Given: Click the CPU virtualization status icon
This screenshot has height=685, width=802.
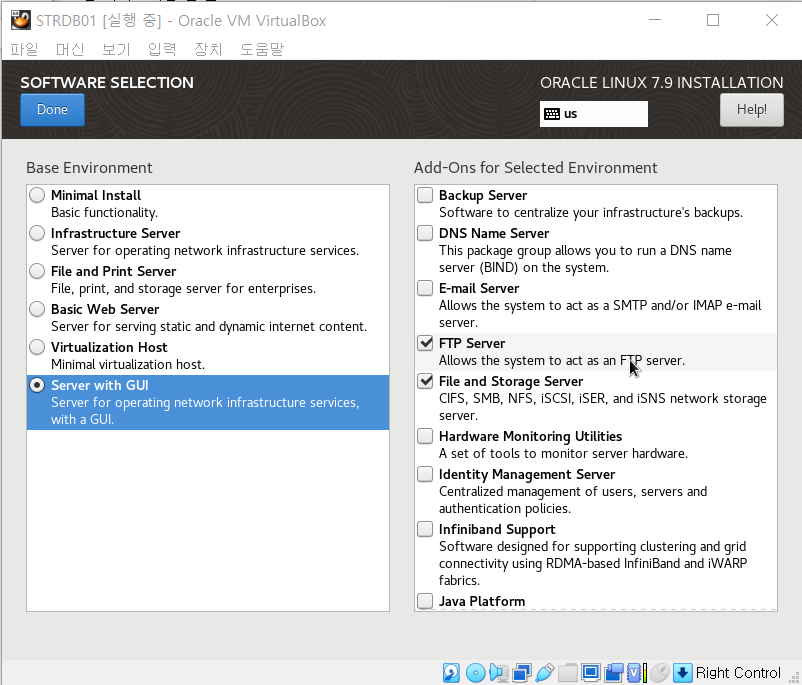Looking at the screenshot, I should click(x=636, y=673).
